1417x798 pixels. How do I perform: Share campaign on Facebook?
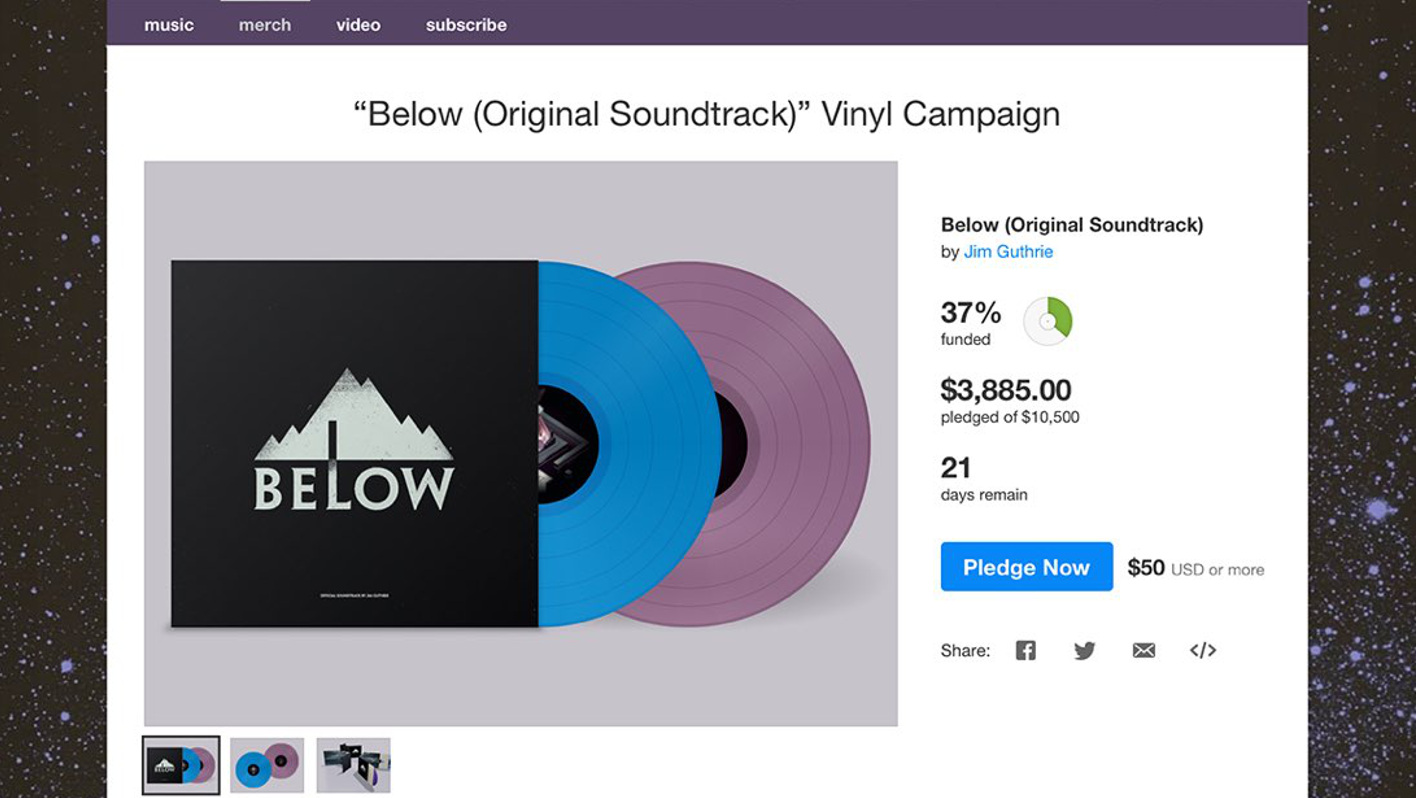pos(1025,650)
